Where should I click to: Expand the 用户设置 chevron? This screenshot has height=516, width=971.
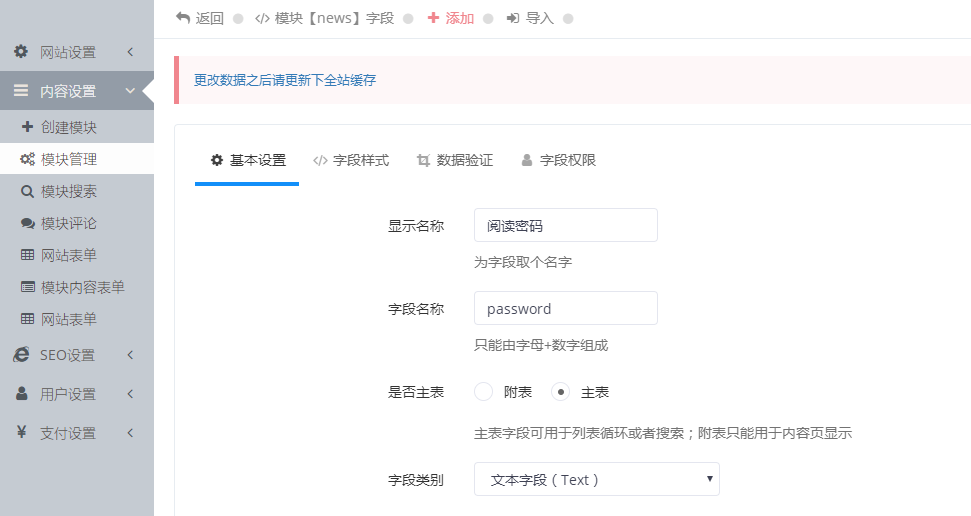pos(130,393)
